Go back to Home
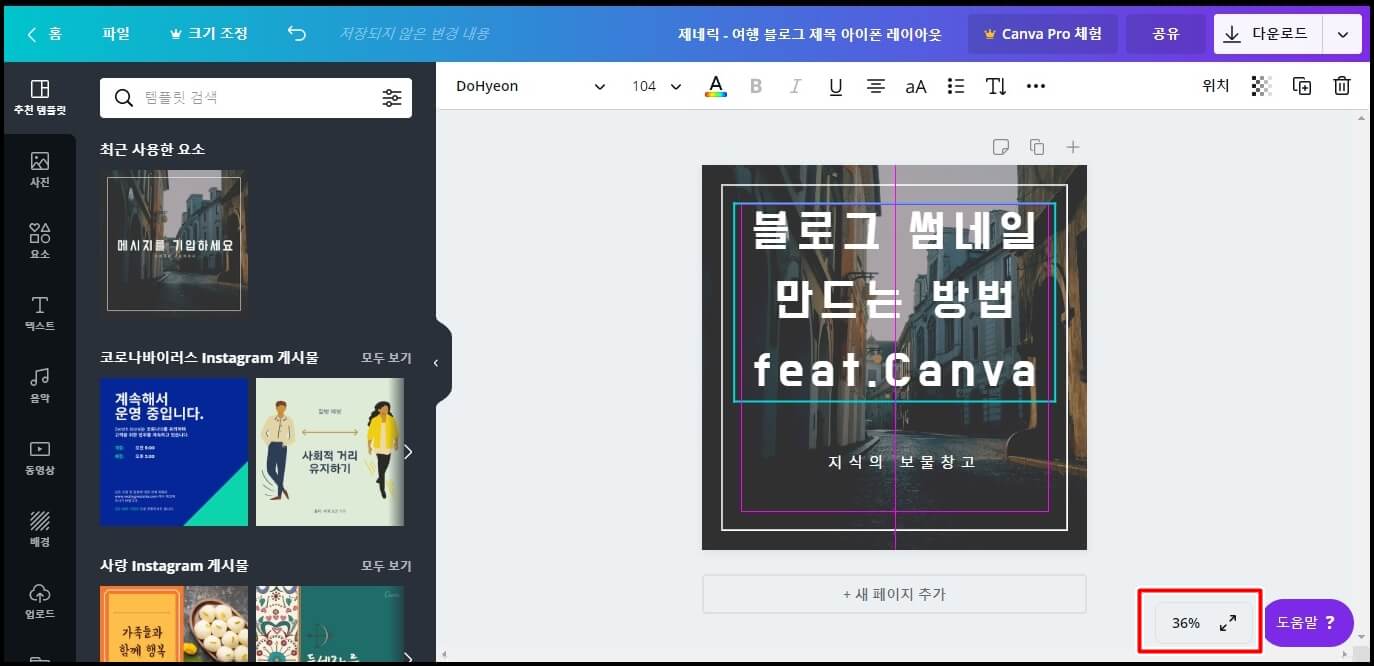This screenshot has width=1374, height=666. 44,34
